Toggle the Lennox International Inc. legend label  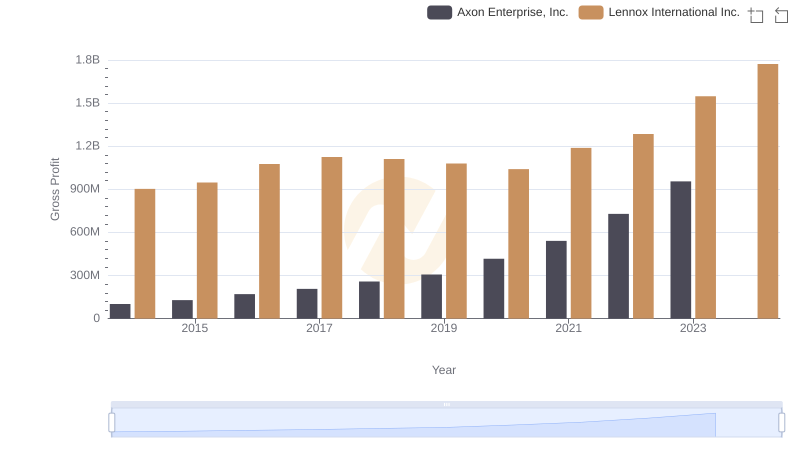(x=674, y=12)
